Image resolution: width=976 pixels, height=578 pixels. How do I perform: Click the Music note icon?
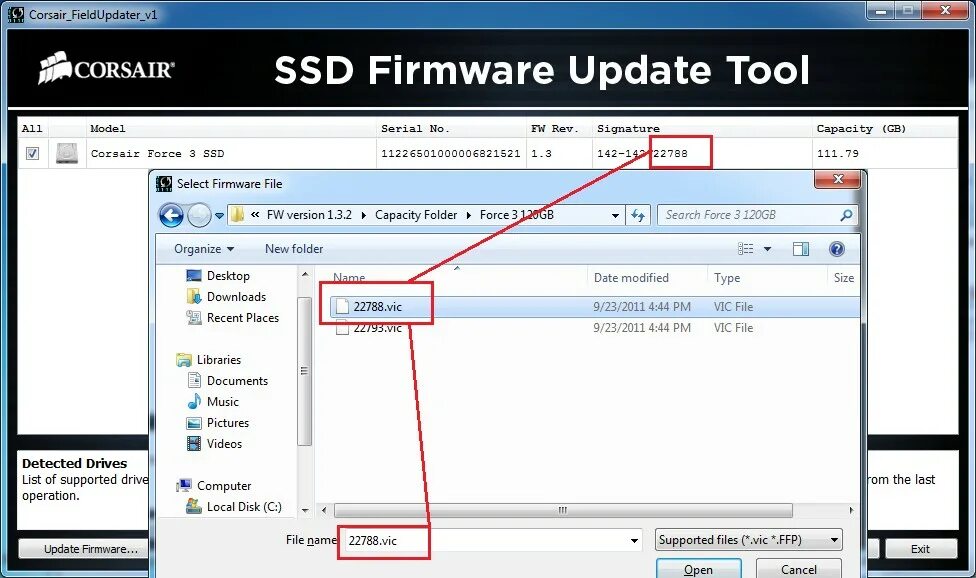point(194,401)
